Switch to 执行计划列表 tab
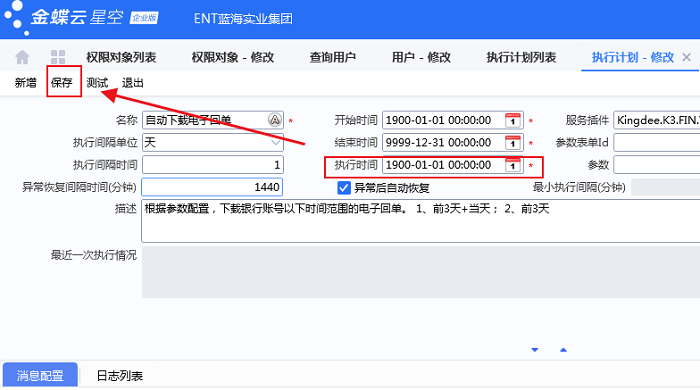This screenshot has width=700, height=390. [x=521, y=57]
